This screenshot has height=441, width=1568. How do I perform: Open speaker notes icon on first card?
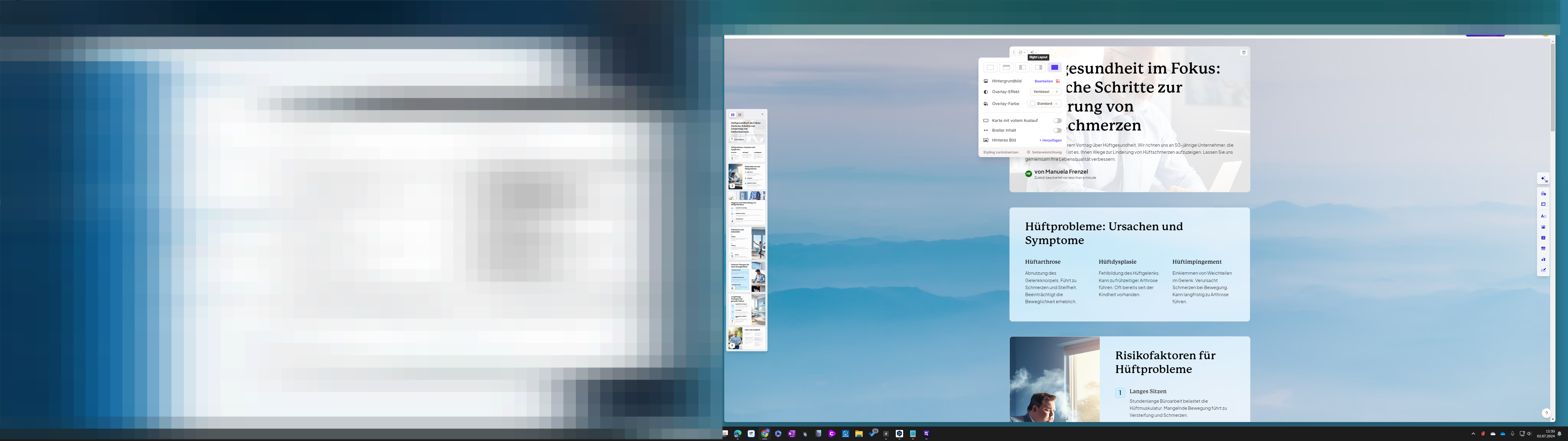1244,52
